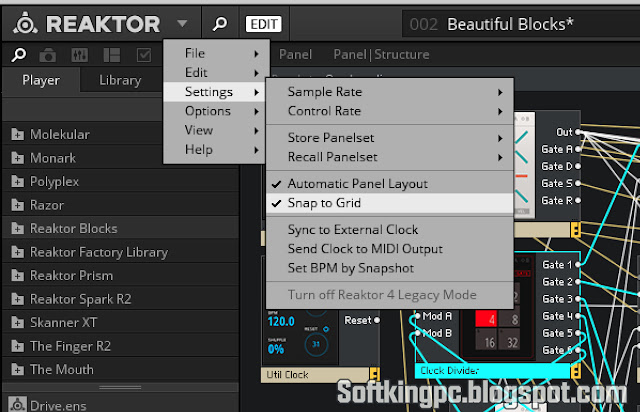Click the checkbox properties icon in toolbar
The height and width of the screenshot is (412, 640).
coord(144,55)
